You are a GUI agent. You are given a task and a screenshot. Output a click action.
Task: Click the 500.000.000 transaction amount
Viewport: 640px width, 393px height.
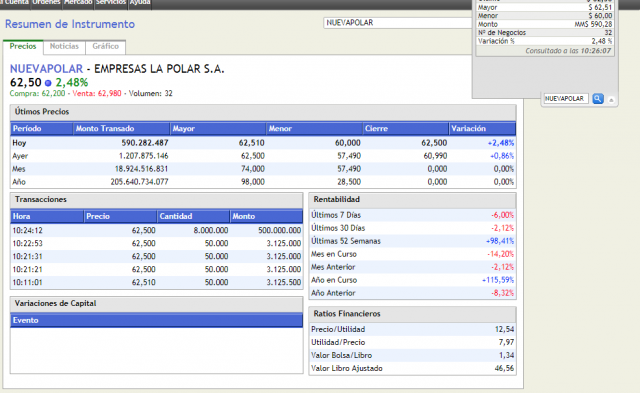click(x=280, y=231)
